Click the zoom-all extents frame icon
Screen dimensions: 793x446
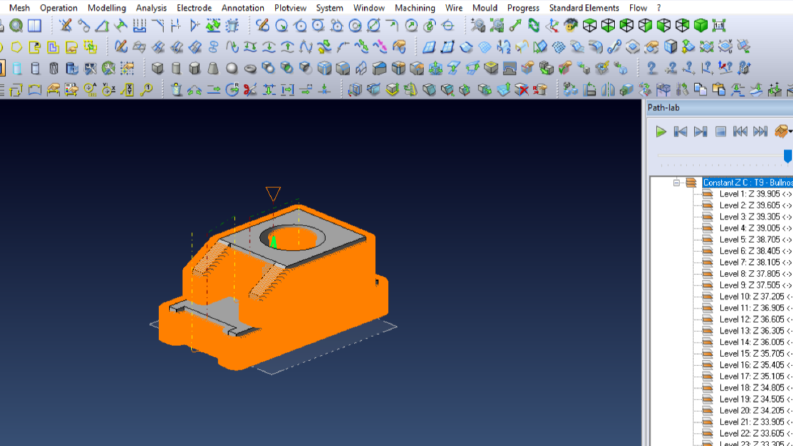coord(719,25)
